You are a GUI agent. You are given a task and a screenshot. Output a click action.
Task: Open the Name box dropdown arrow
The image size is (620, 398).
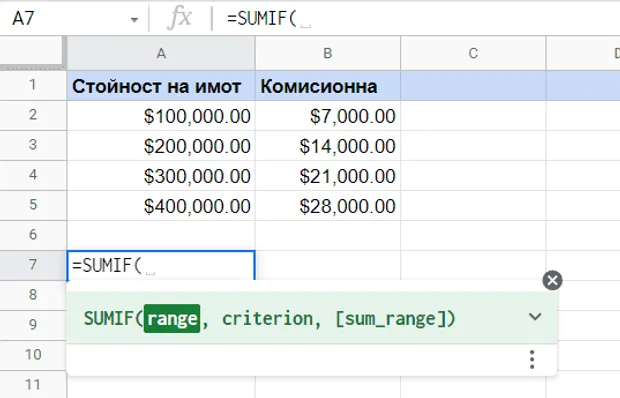click(134, 19)
